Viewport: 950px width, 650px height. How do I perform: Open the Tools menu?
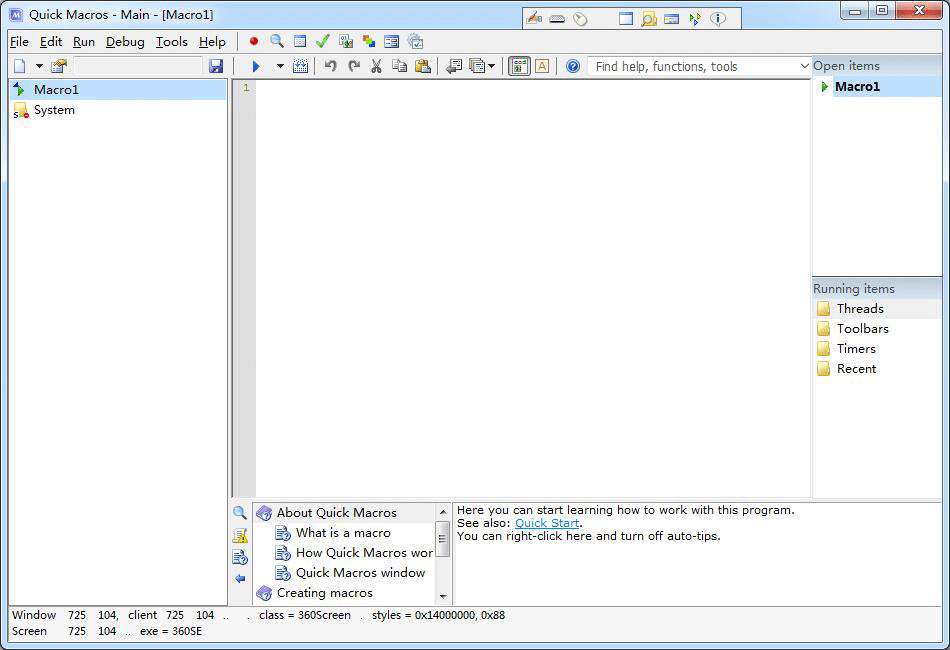[171, 42]
